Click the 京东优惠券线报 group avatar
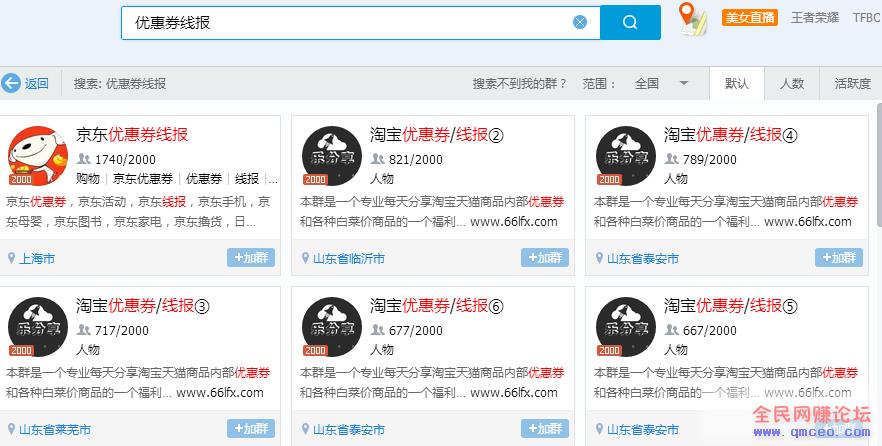 tap(38, 156)
